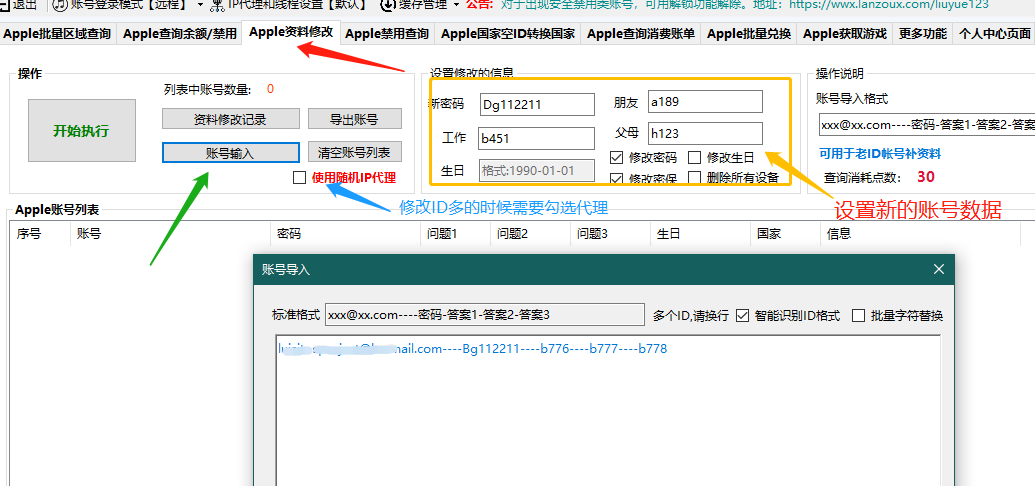This screenshot has width=1035, height=486.
Task: Toggle 智能识别ID格式 checkbox
Action: 743,316
